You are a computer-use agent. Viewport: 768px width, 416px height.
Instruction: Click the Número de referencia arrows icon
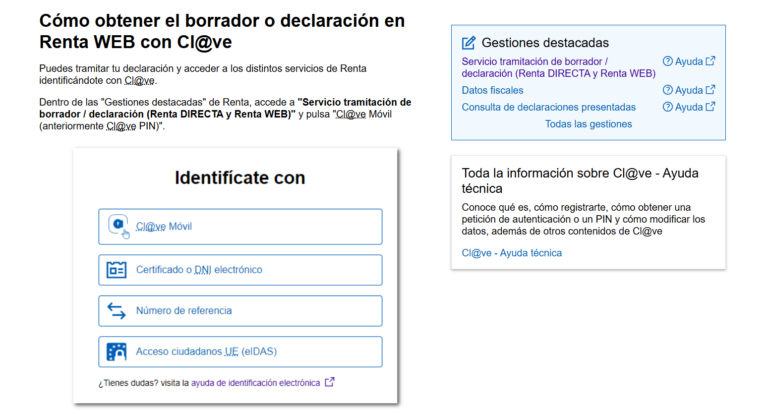pyautogui.click(x=117, y=311)
